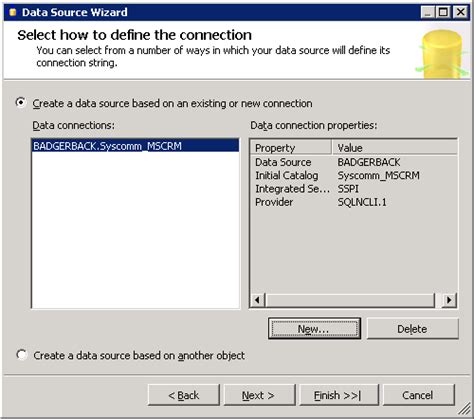Click the wizard title bar icon
The image size is (474, 419).
click(x=13, y=12)
